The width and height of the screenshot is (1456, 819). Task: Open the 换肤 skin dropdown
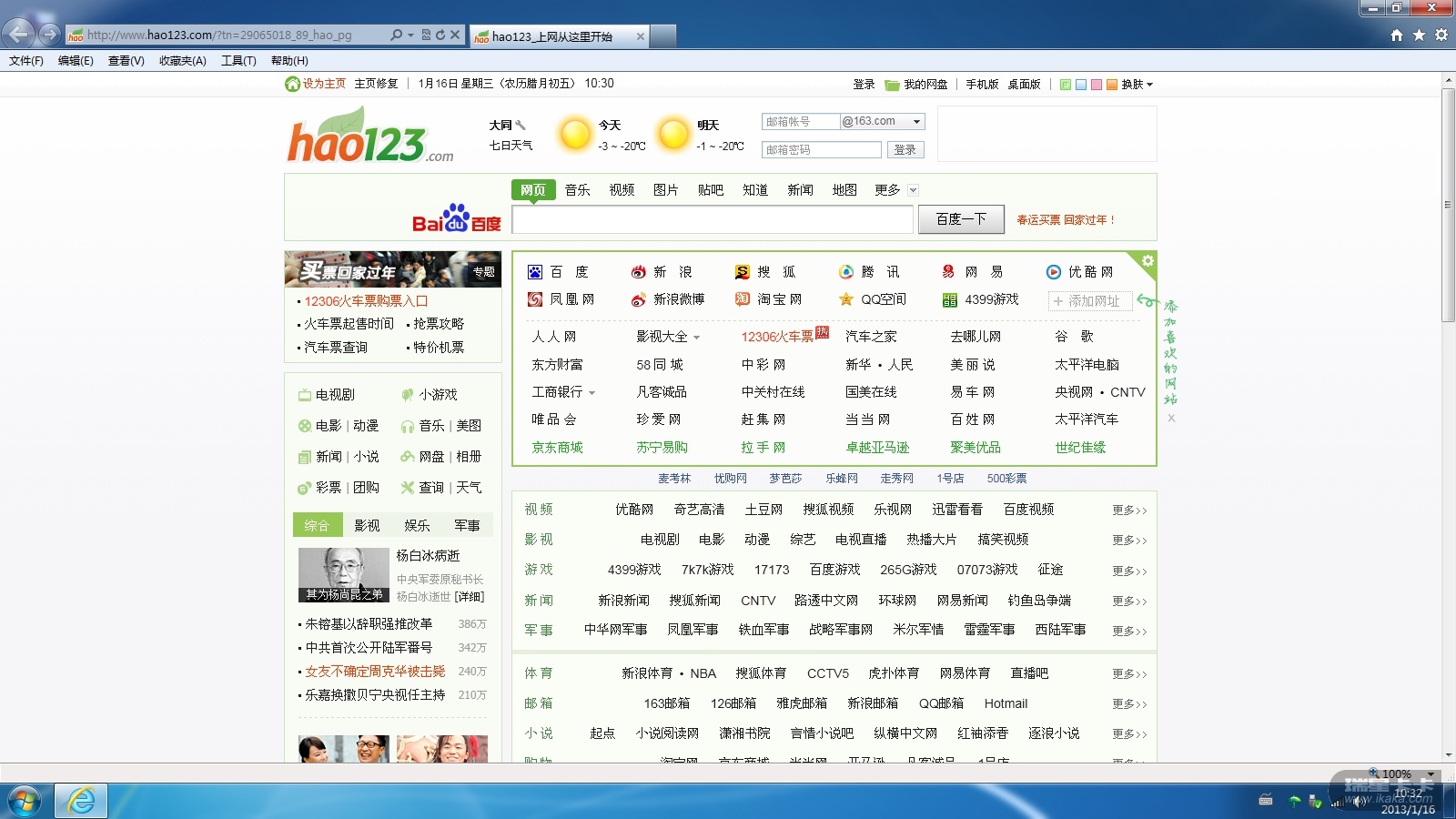[1137, 85]
